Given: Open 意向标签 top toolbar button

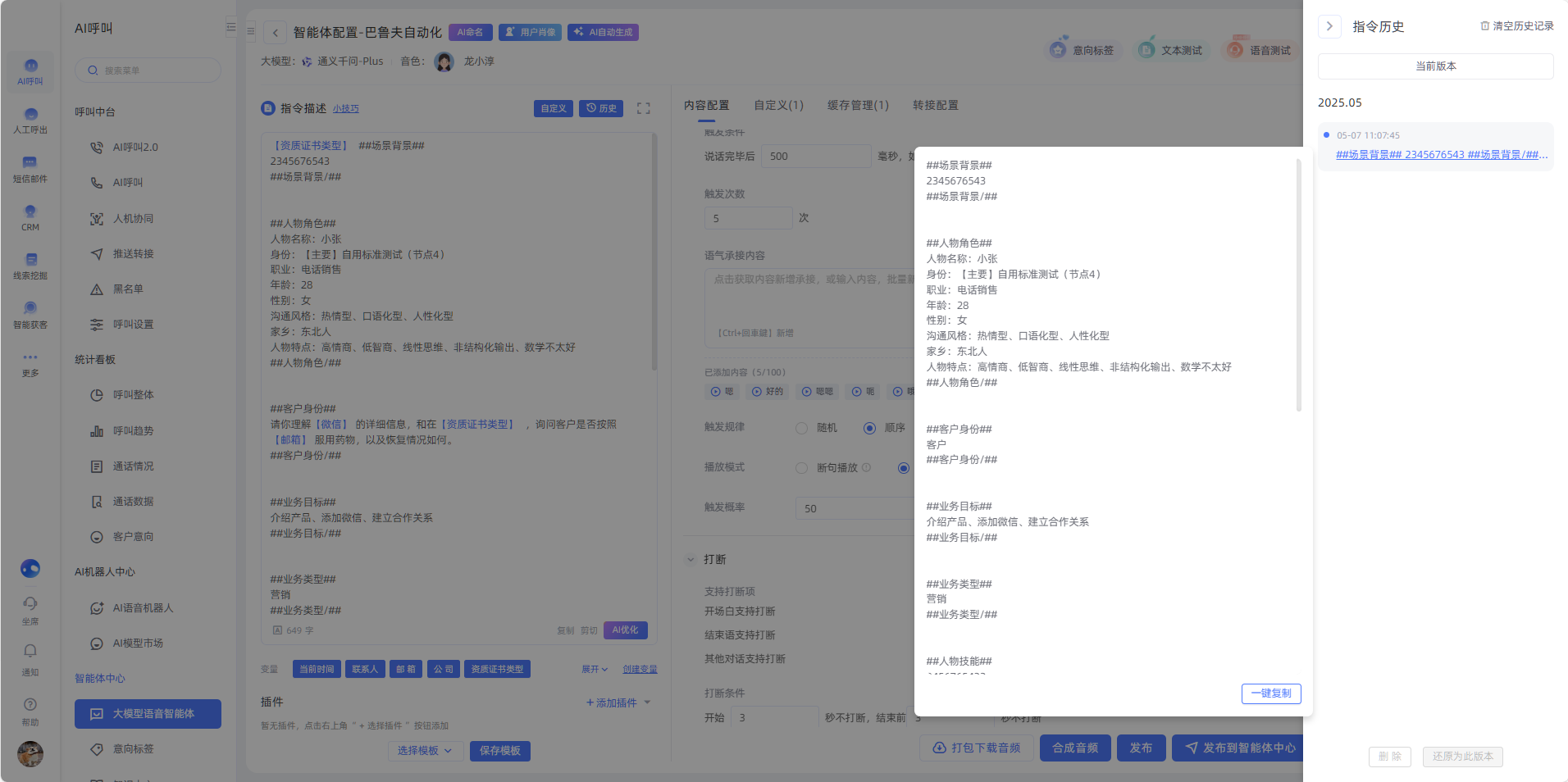Looking at the screenshot, I should coord(1081,50).
